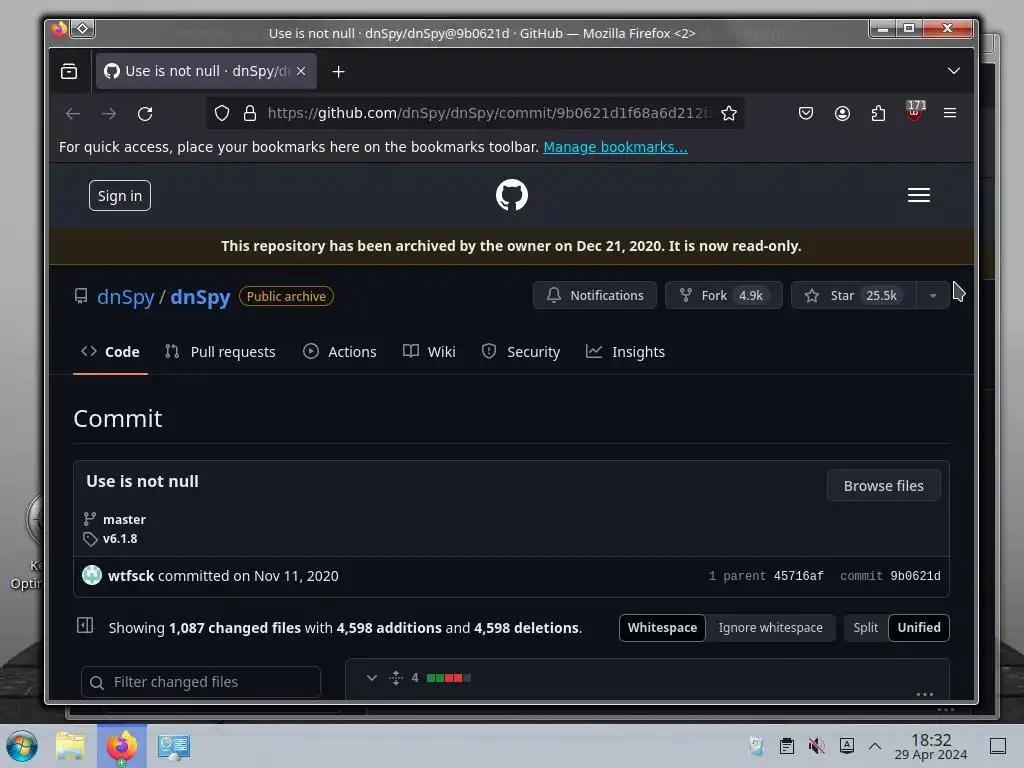Open the dnSpy repository name link
The height and width of the screenshot is (768, 1024).
200,297
